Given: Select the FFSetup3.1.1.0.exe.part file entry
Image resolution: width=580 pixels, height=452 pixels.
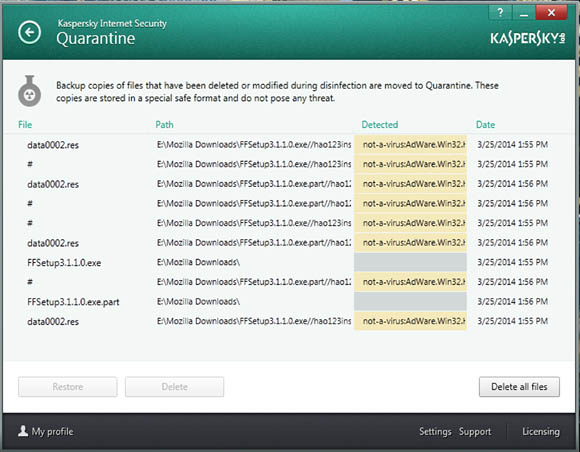Looking at the screenshot, I should 73,302.
